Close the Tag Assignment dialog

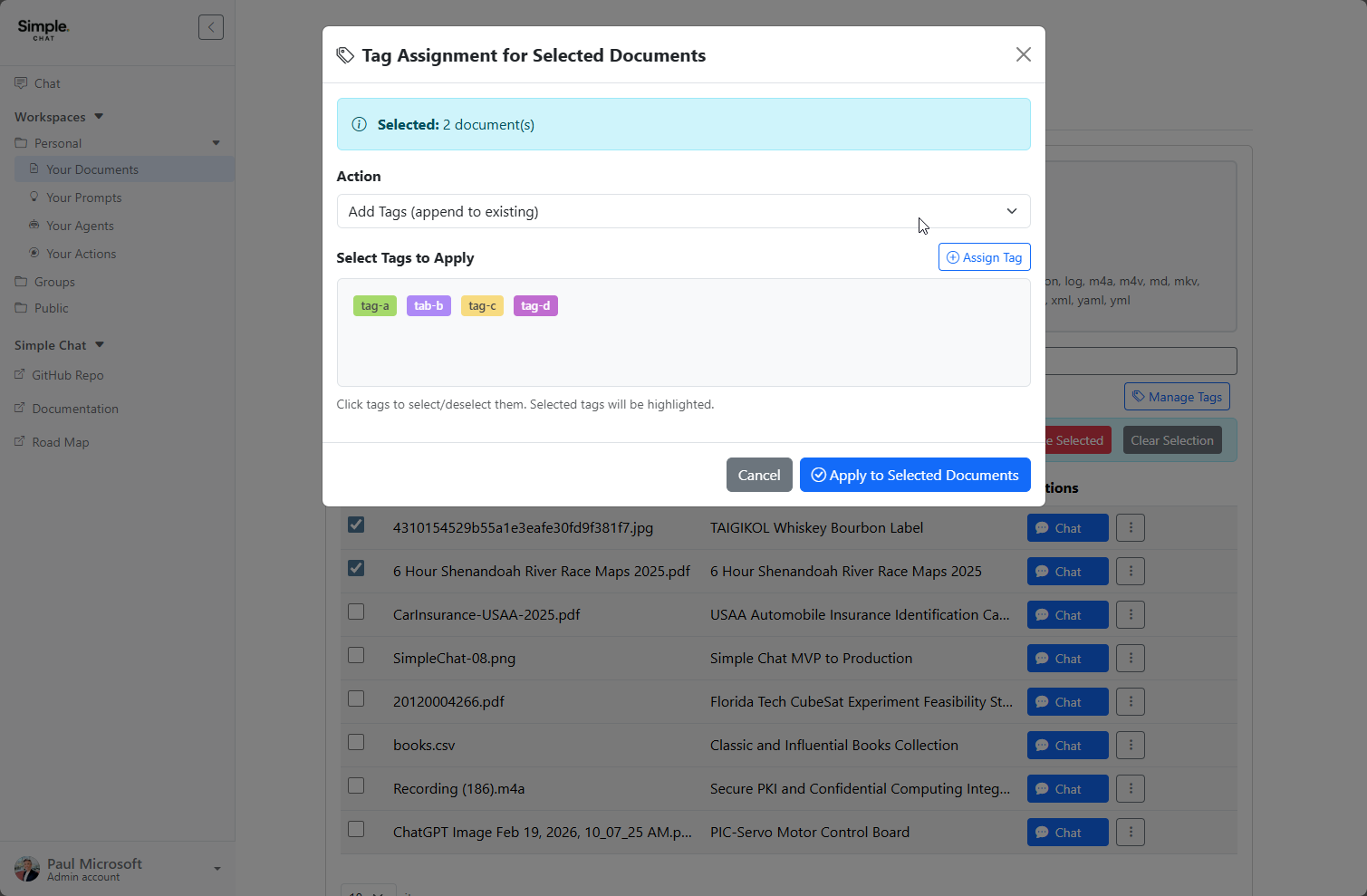coord(1024,54)
